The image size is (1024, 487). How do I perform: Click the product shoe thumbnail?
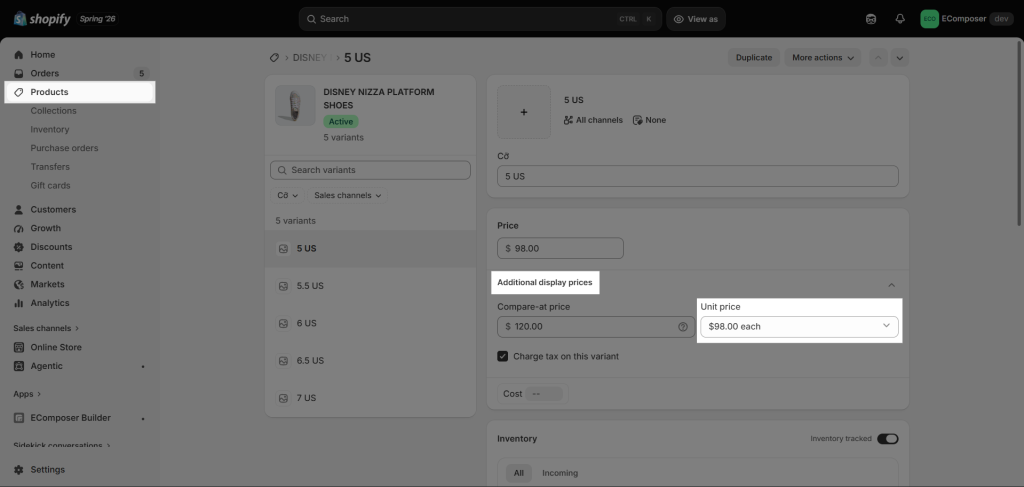(295, 105)
